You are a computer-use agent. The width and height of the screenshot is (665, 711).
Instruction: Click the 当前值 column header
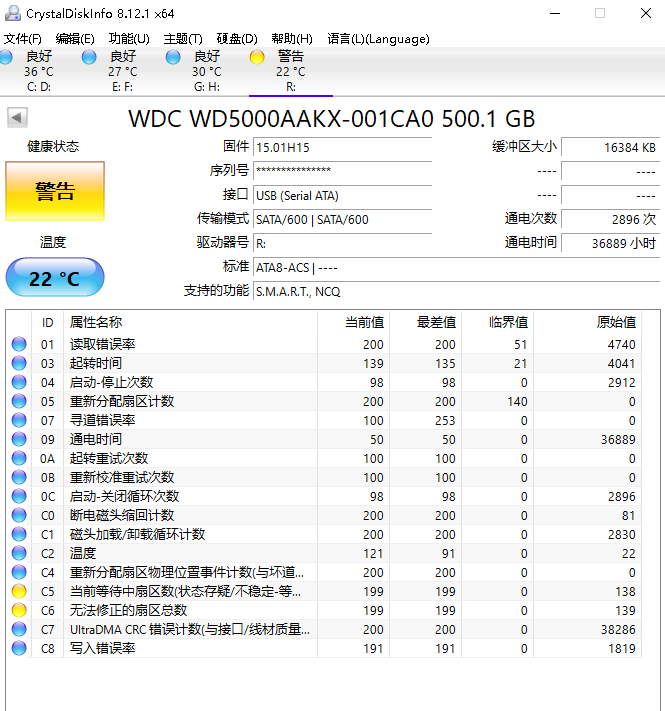click(354, 322)
